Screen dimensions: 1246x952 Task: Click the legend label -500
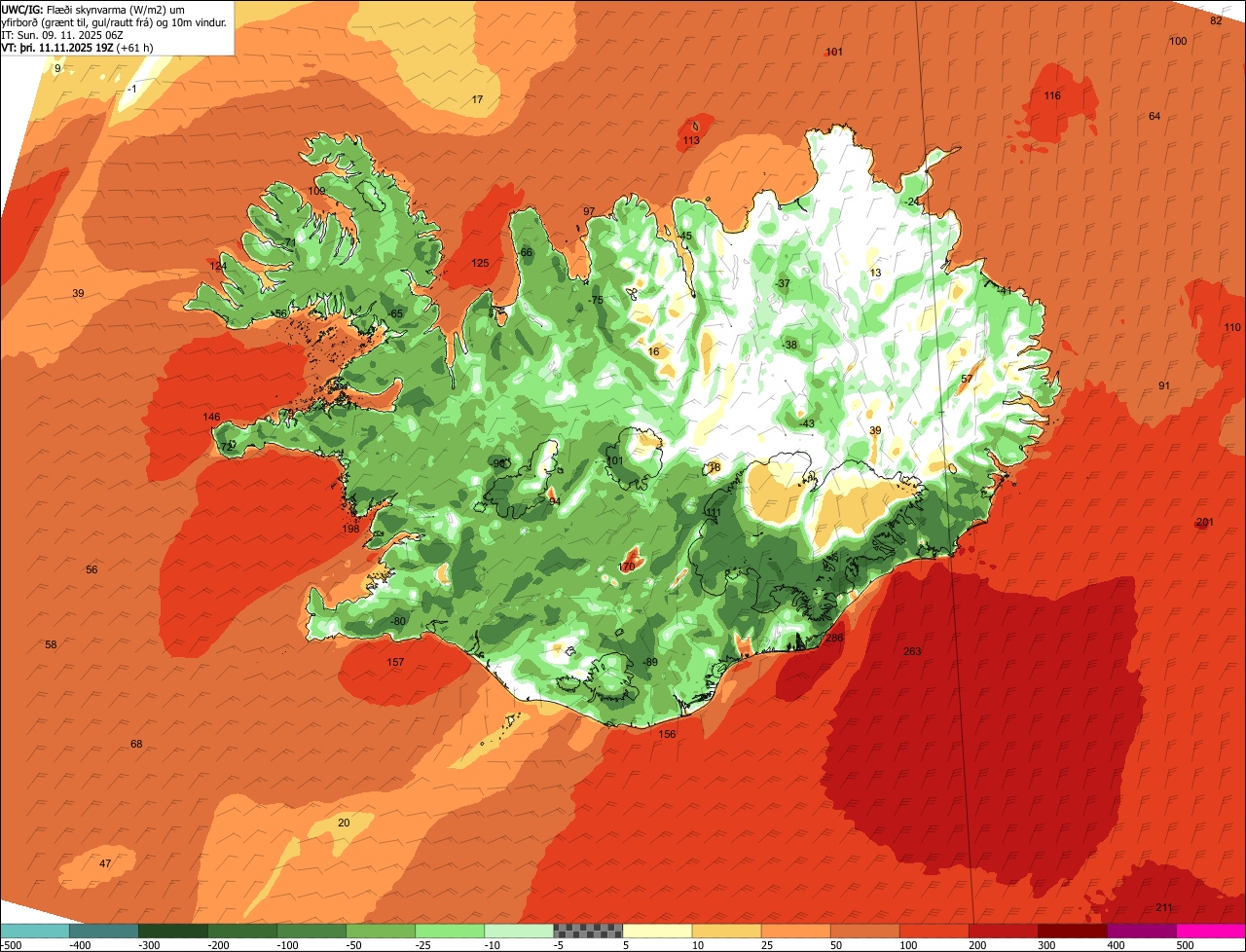pyautogui.click(x=12, y=944)
